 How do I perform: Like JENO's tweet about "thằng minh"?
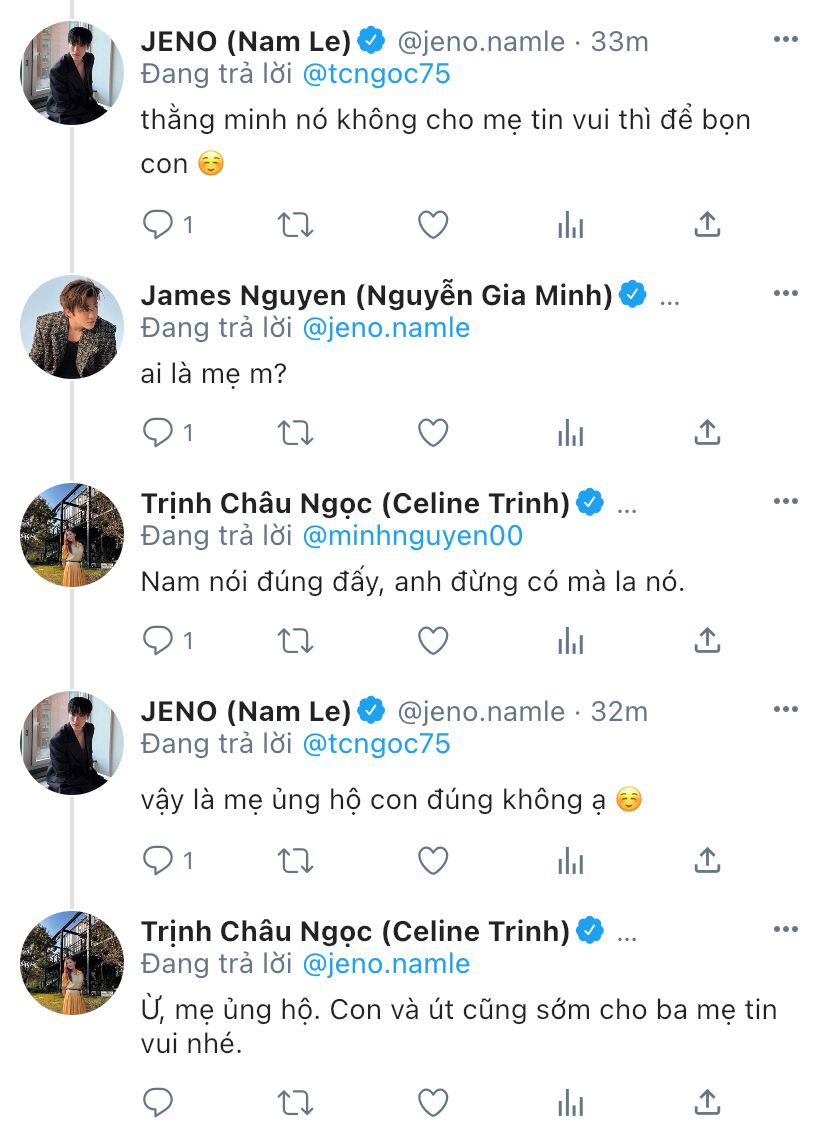click(x=432, y=225)
